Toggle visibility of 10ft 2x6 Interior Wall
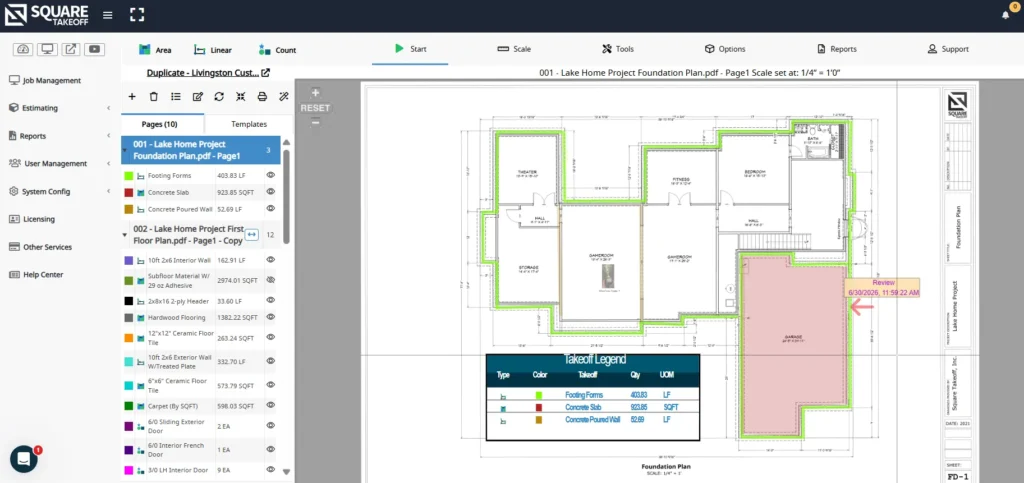 point(270,260)
